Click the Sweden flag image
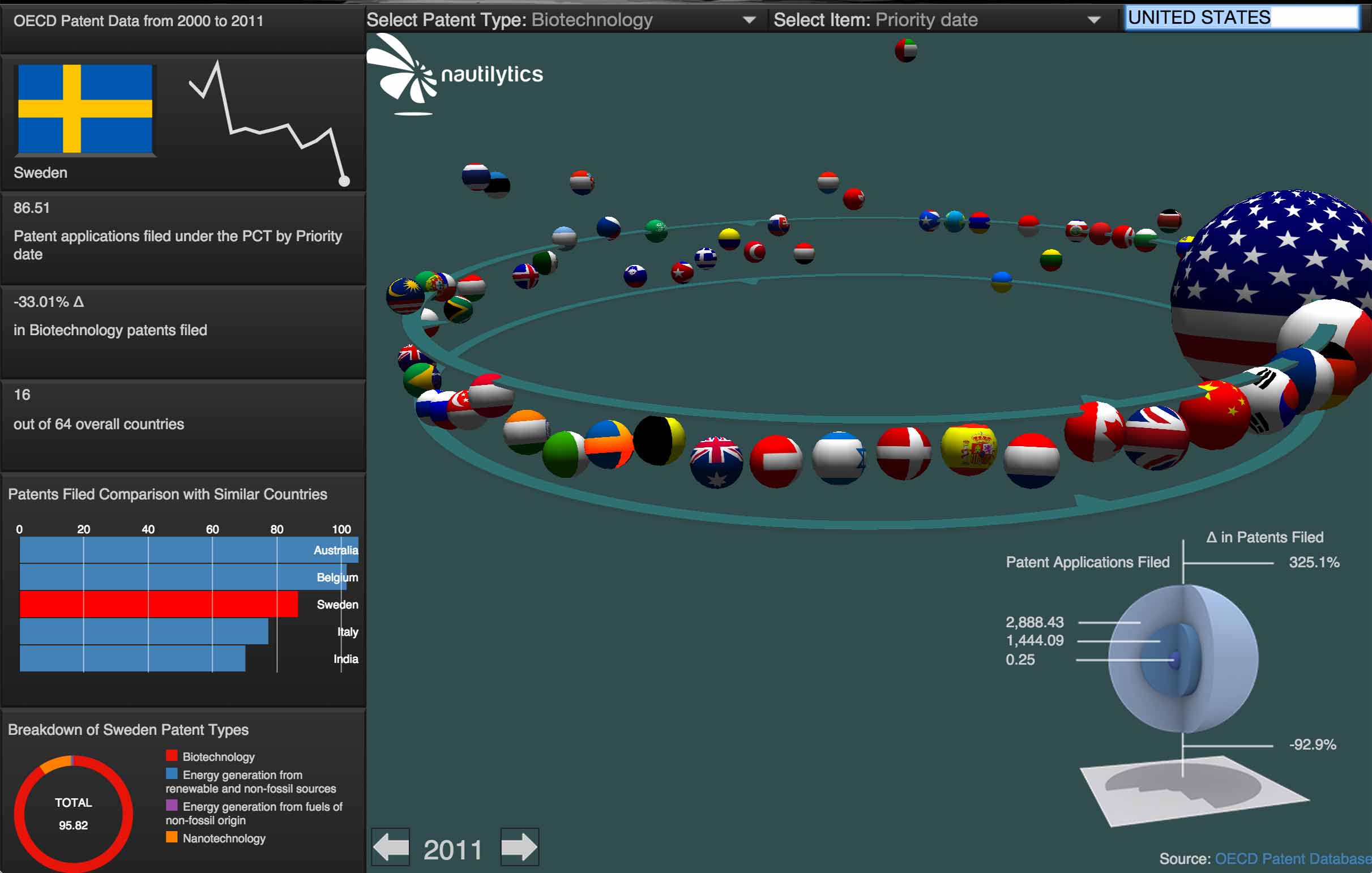 [86, 109]
